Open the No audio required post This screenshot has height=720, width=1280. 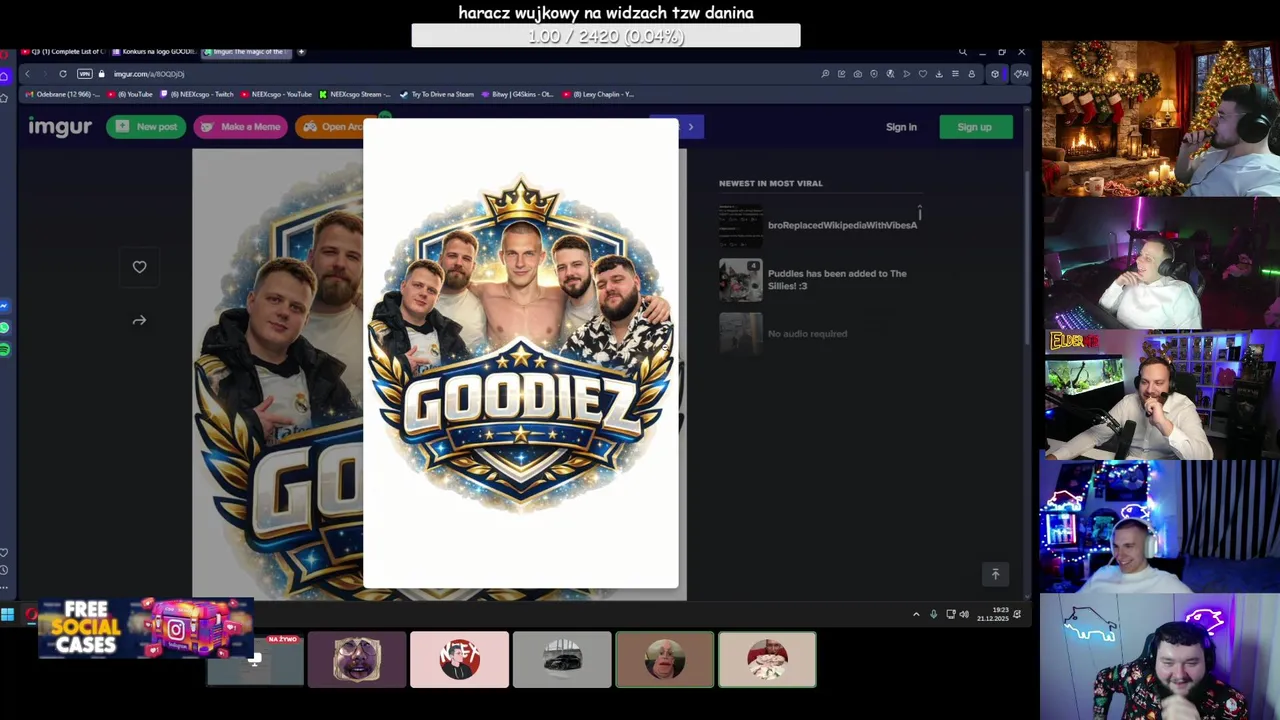[807, 334]
